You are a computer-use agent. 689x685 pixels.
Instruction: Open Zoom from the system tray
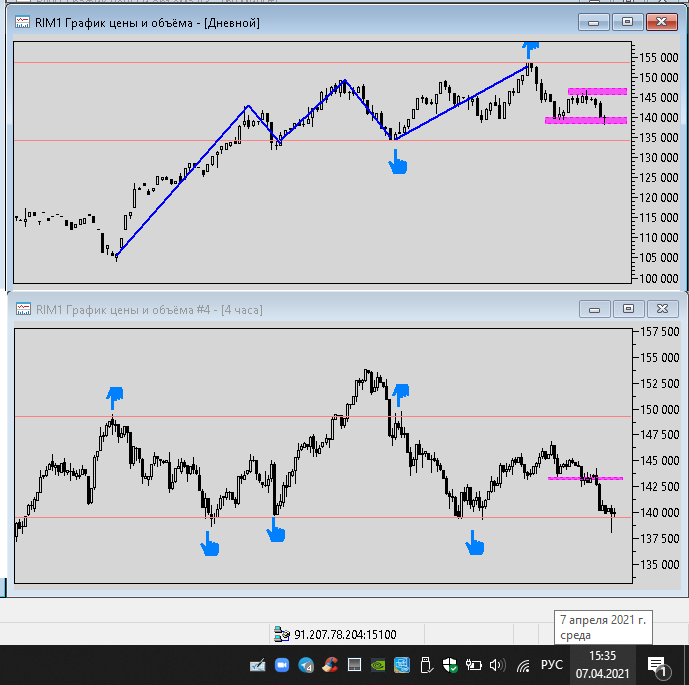(282, 665)
